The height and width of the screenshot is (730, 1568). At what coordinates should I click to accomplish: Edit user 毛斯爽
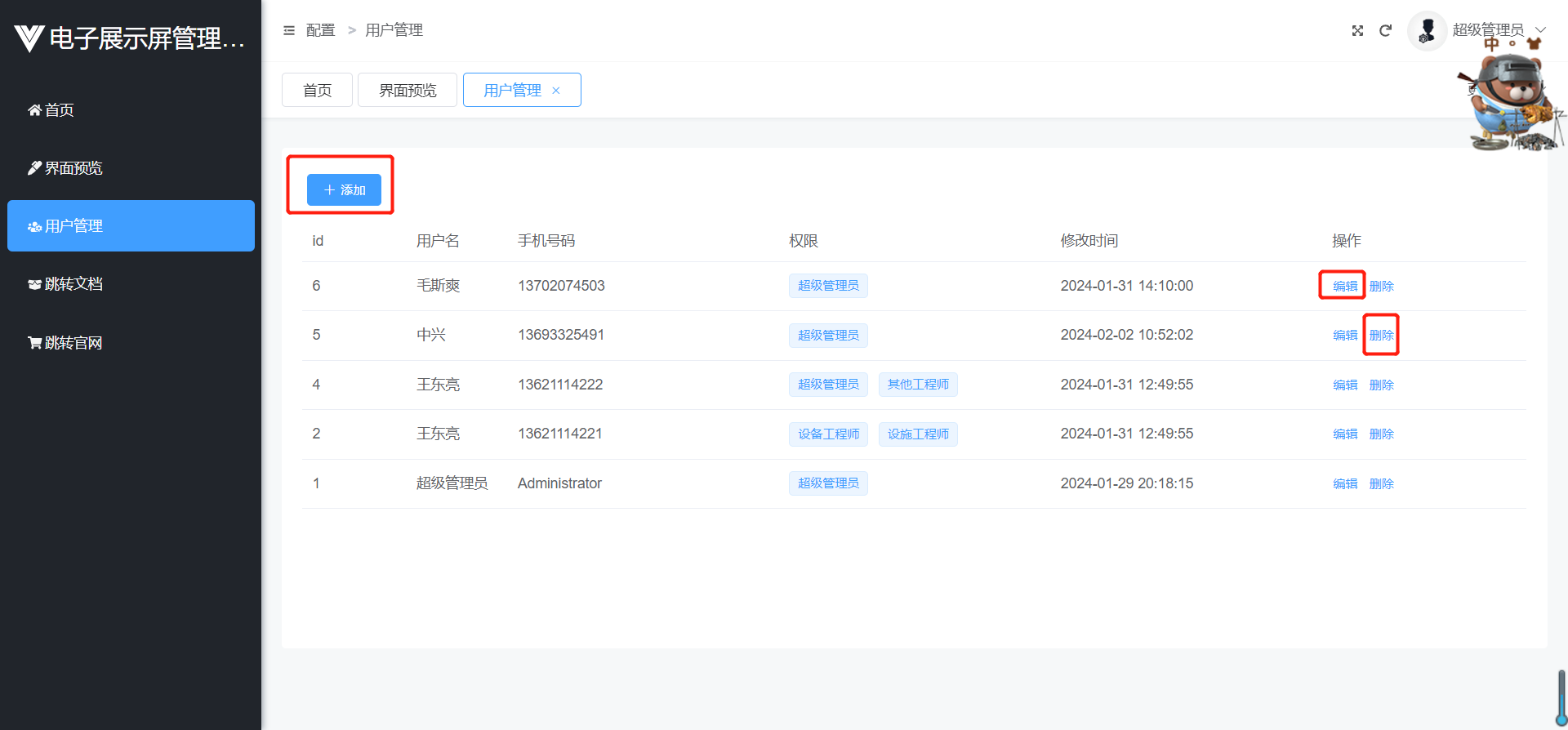click(x=1344, y=286)
